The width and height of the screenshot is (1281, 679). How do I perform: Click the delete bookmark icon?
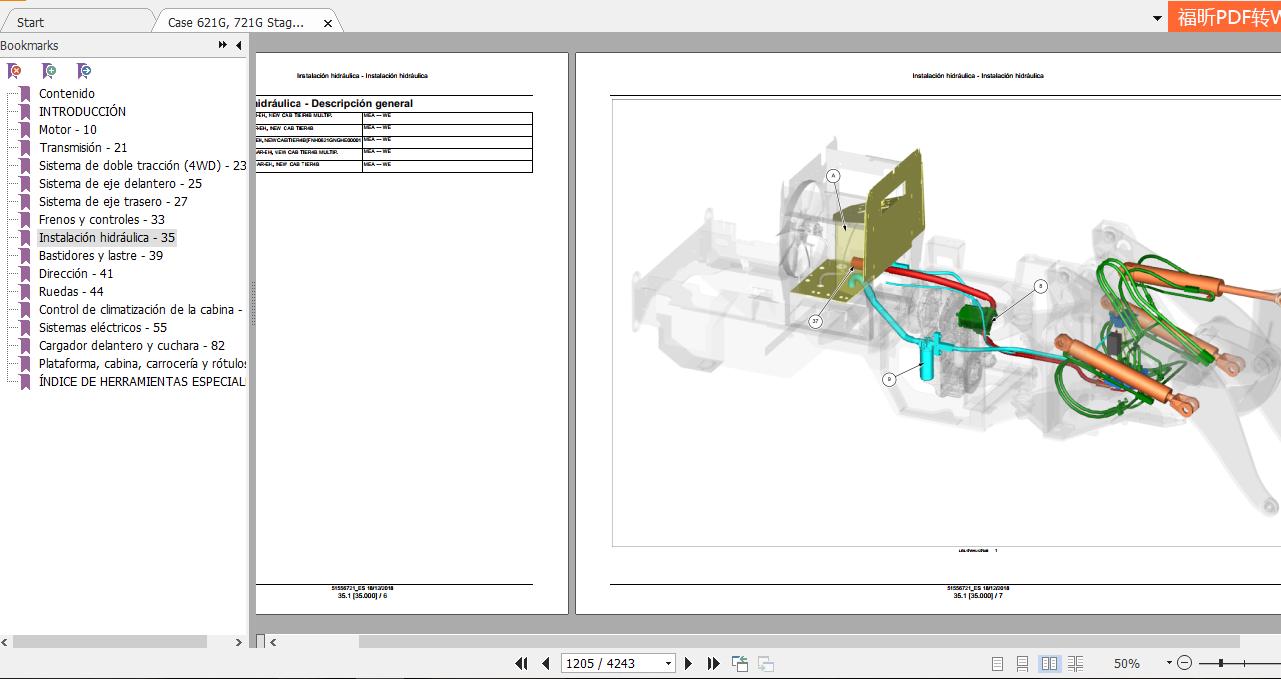(14, 71)
